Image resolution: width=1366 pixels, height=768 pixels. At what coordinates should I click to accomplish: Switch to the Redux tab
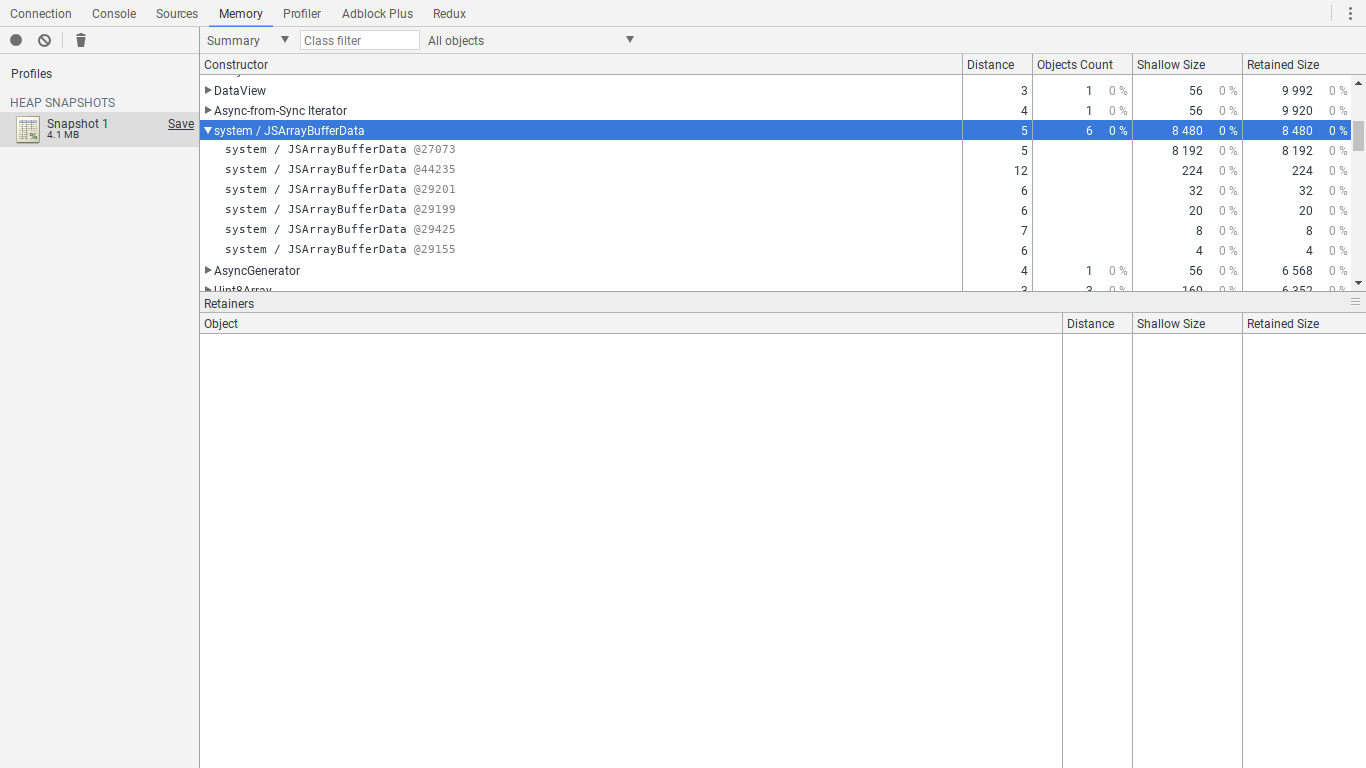449,14
